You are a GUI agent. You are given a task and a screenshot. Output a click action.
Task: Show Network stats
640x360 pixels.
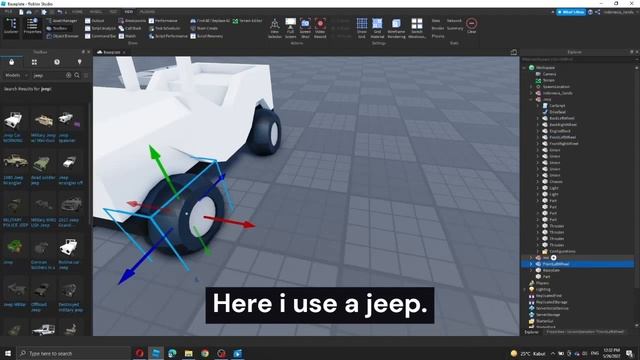[x=454, y=20]
